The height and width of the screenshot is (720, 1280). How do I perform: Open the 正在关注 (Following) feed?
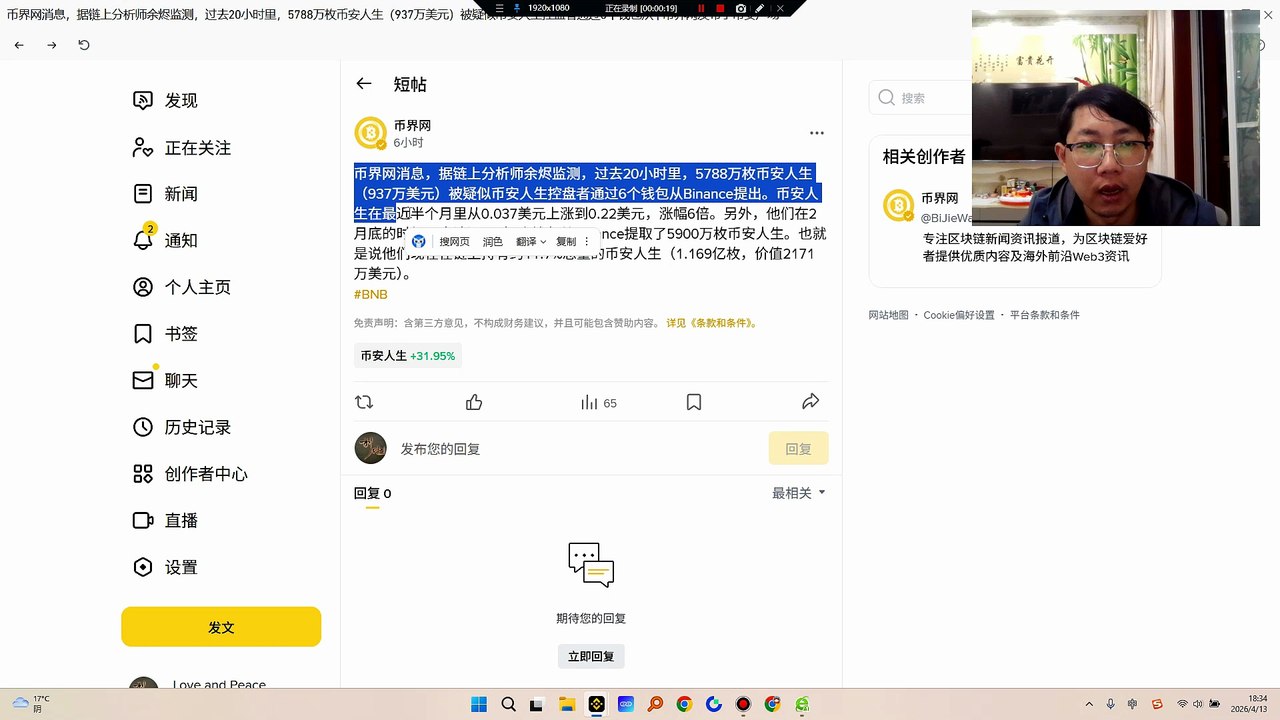(x=182, y=148)
